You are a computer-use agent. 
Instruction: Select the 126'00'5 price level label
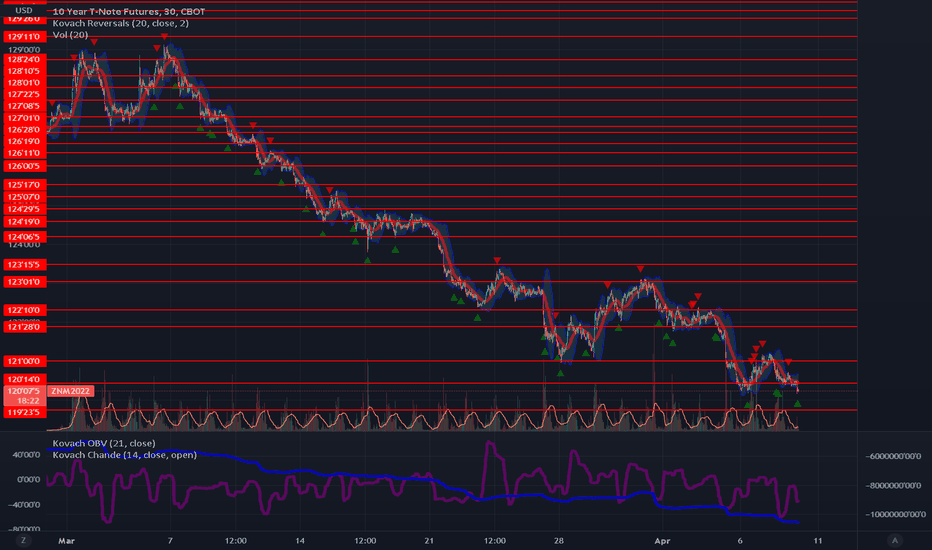pos(24,166)
